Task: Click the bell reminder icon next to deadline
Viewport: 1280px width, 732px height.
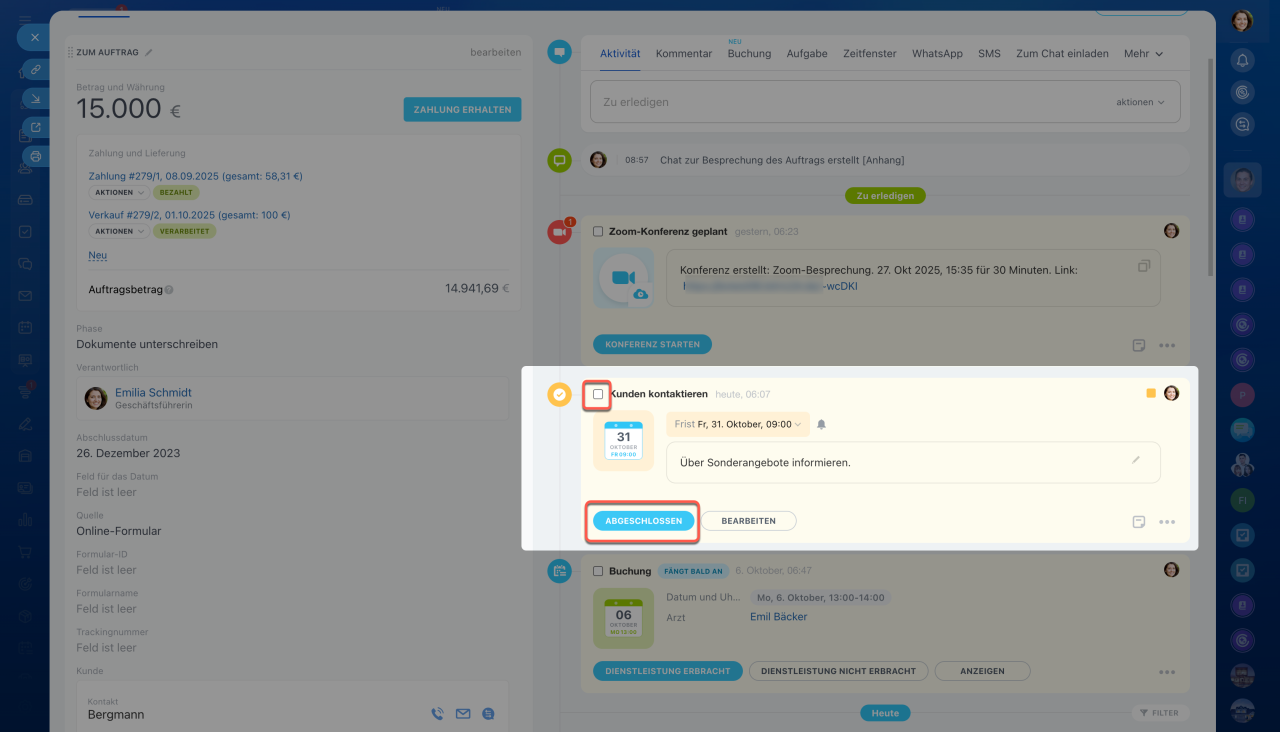Action: [821, 424]
